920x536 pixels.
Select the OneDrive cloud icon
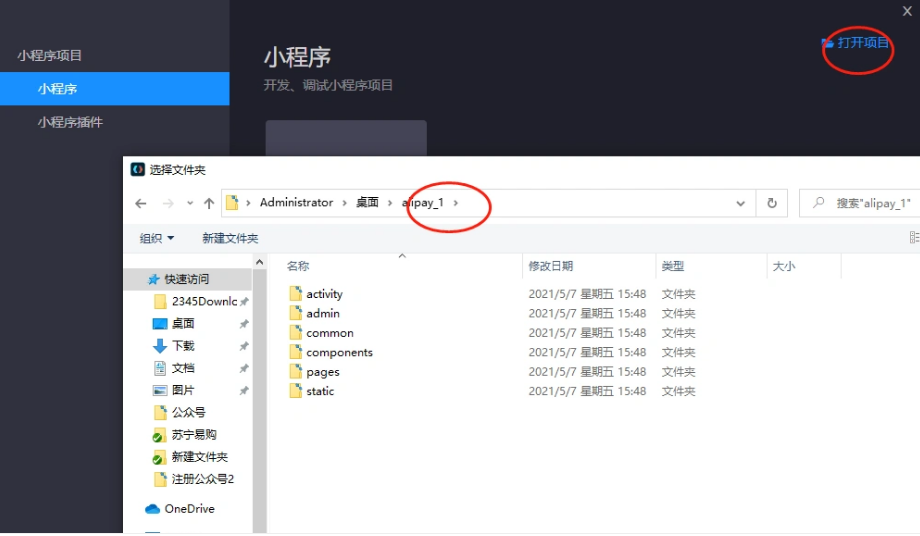[153, 509]
